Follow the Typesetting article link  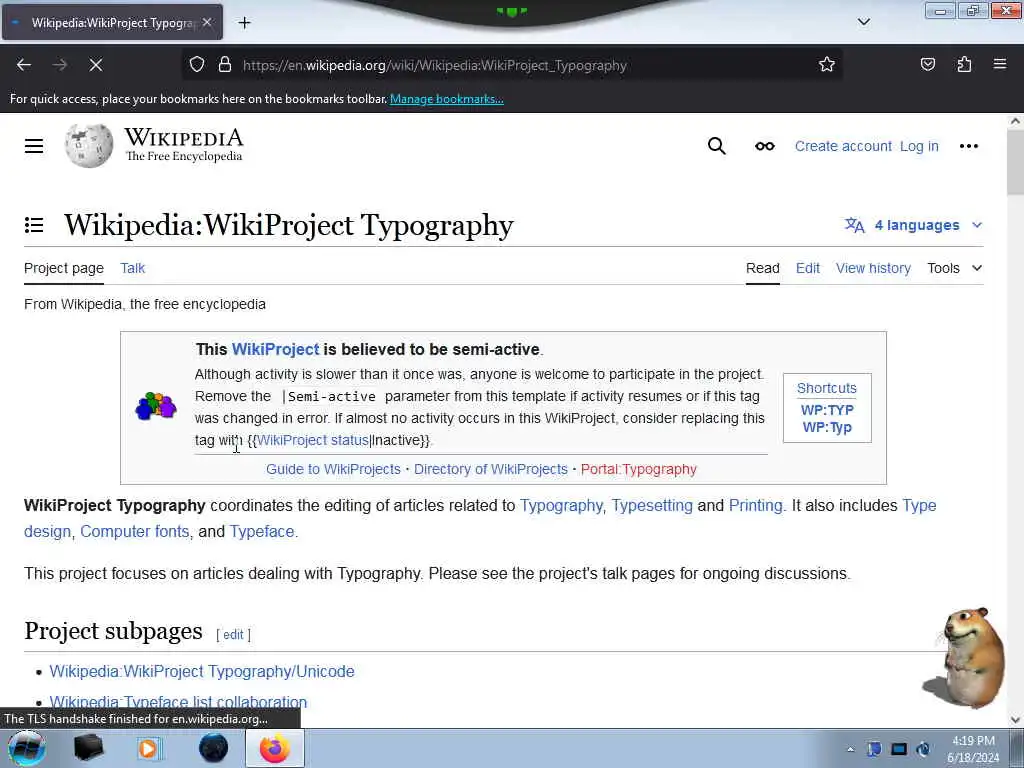[652, 505]
